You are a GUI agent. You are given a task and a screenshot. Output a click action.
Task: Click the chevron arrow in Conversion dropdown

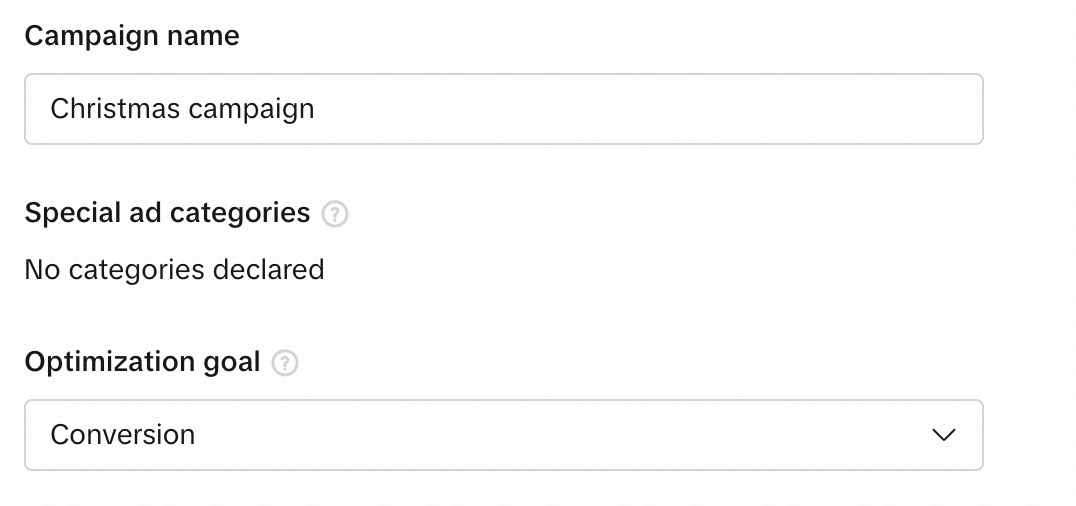(943, 435)
